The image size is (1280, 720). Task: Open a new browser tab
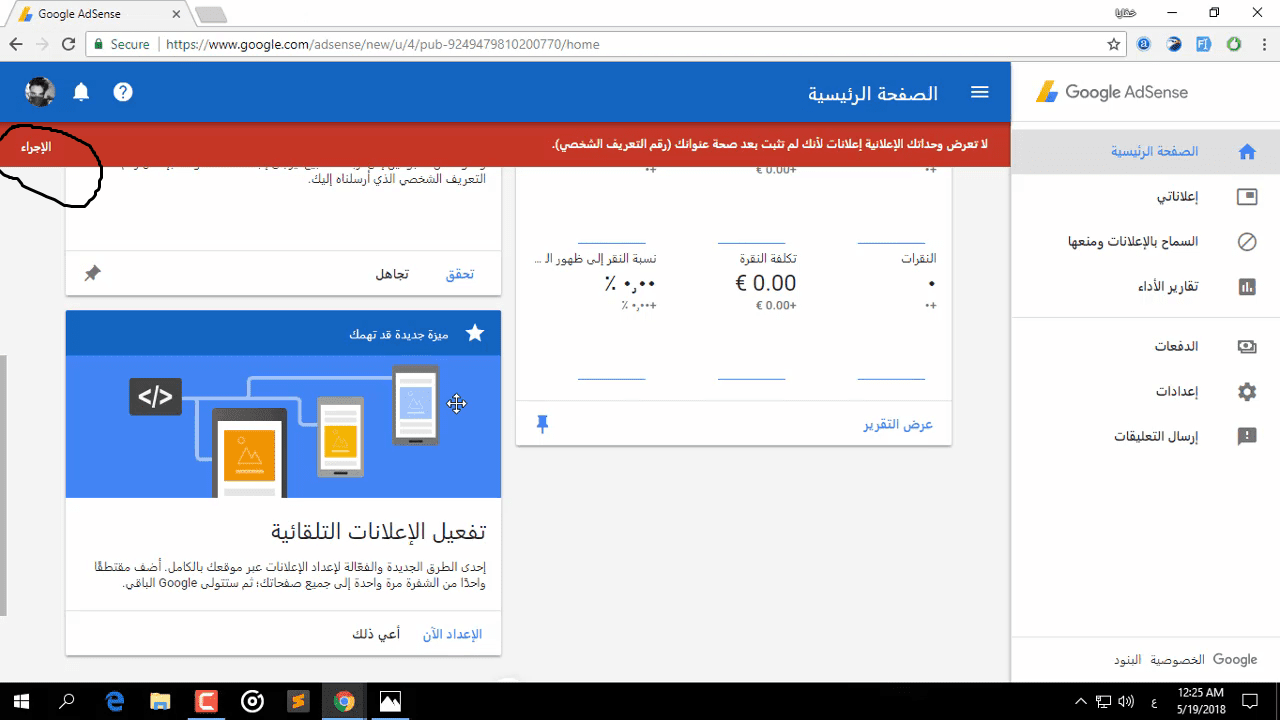point(211,14)
